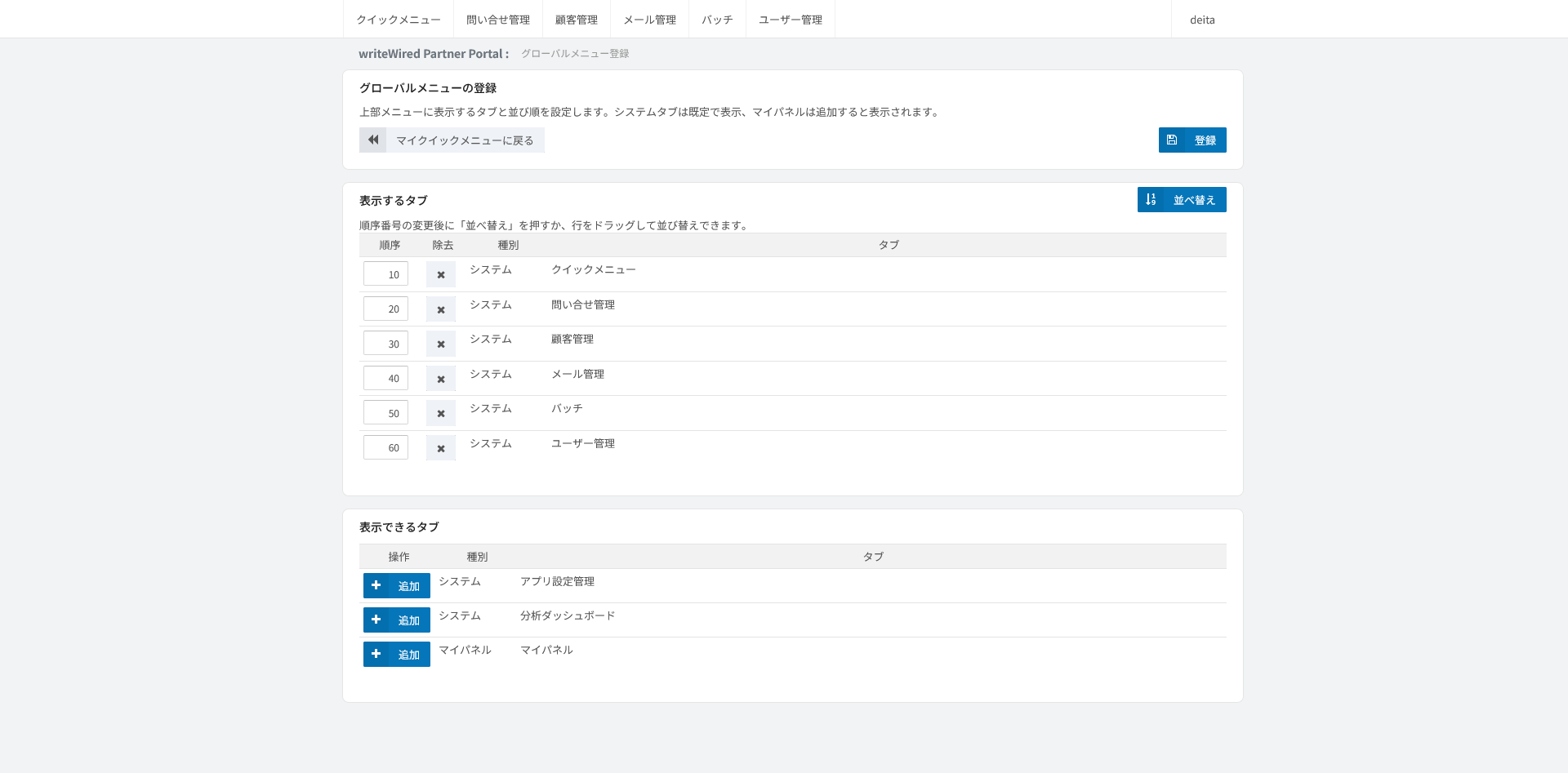Select メール管理 in the top menu

click(650, 20)
